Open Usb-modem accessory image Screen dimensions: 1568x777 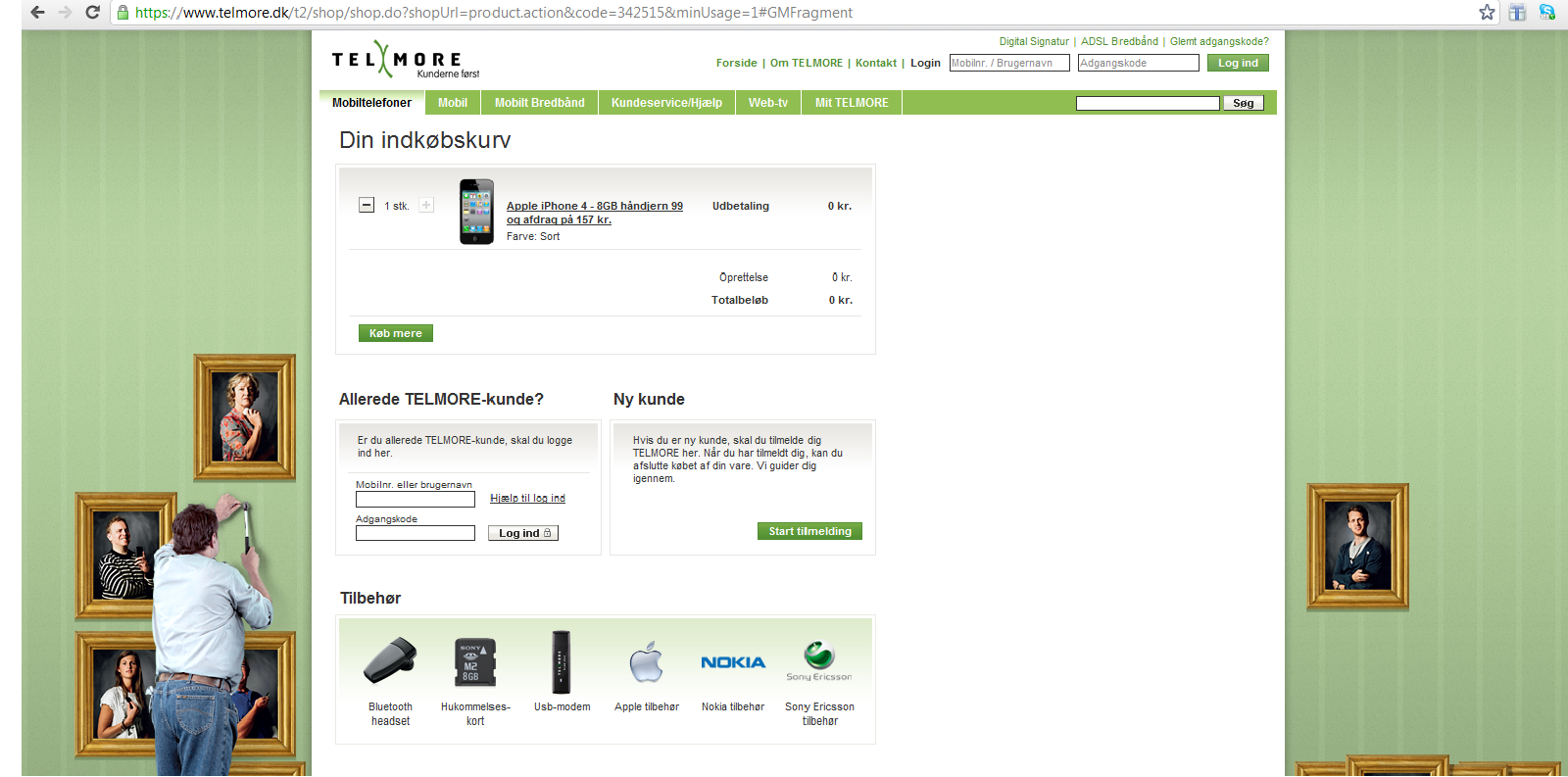tap(562, 662)
